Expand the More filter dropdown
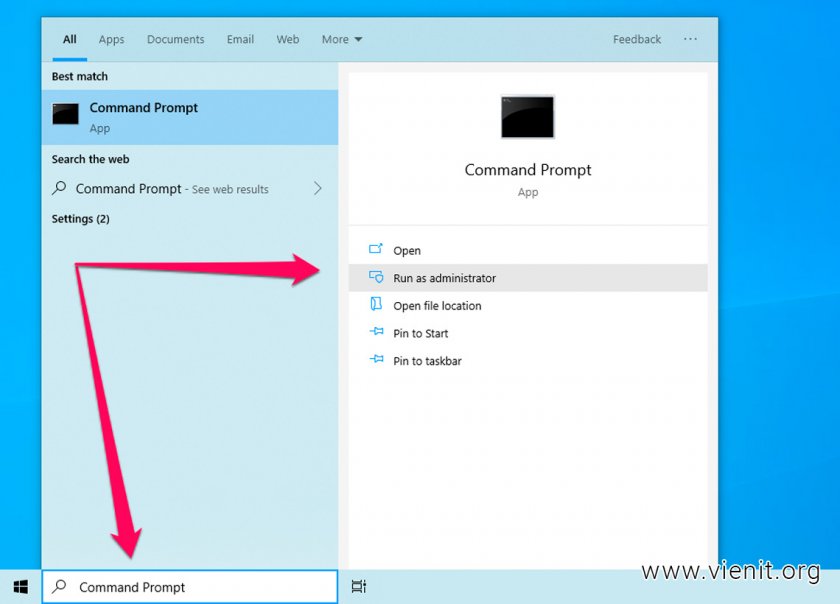Viewport: 840px width, 604px height. point(342,40)
